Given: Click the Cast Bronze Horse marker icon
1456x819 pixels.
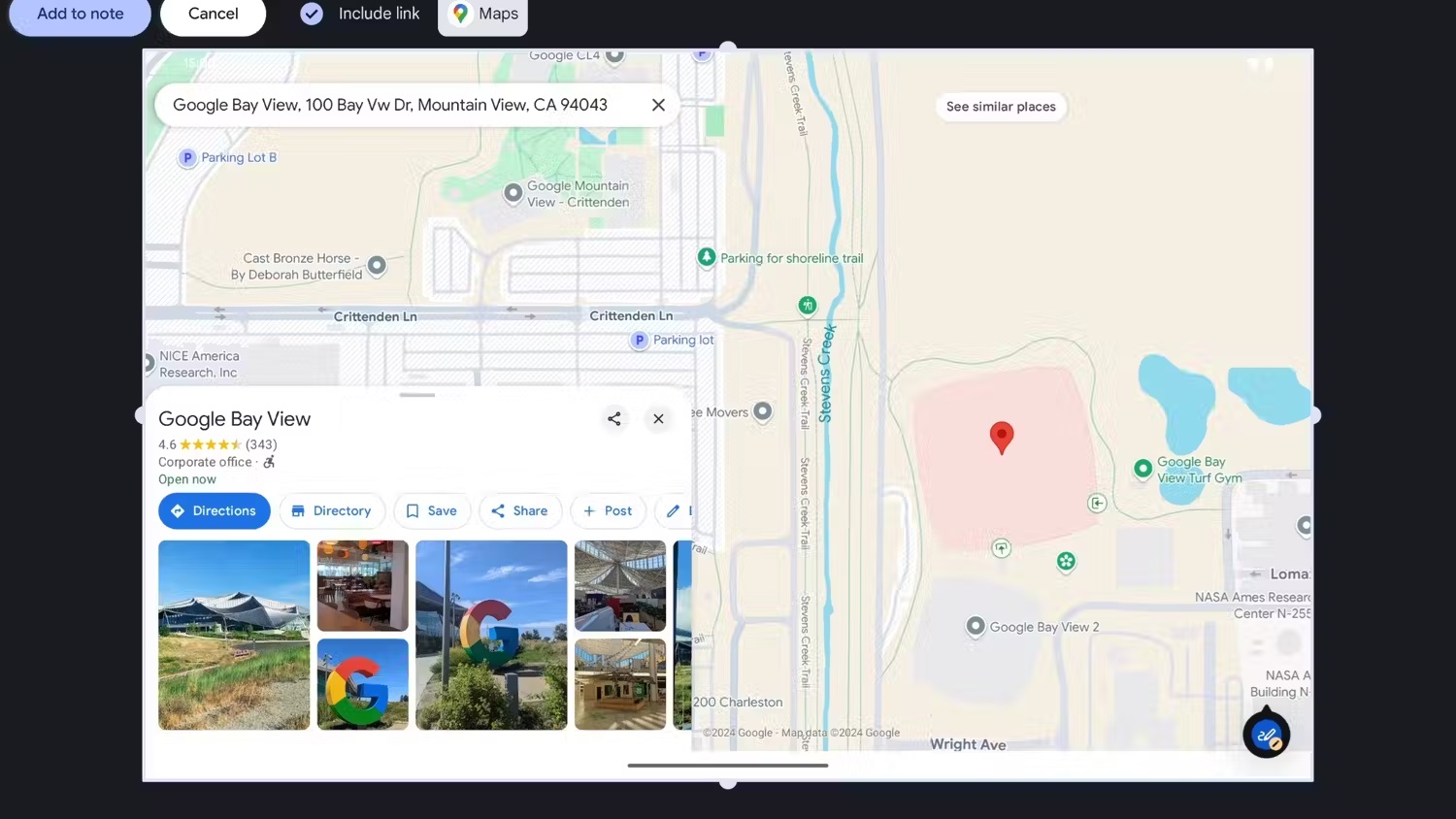Looking at the screenshot, I should (x=377, y=265).
